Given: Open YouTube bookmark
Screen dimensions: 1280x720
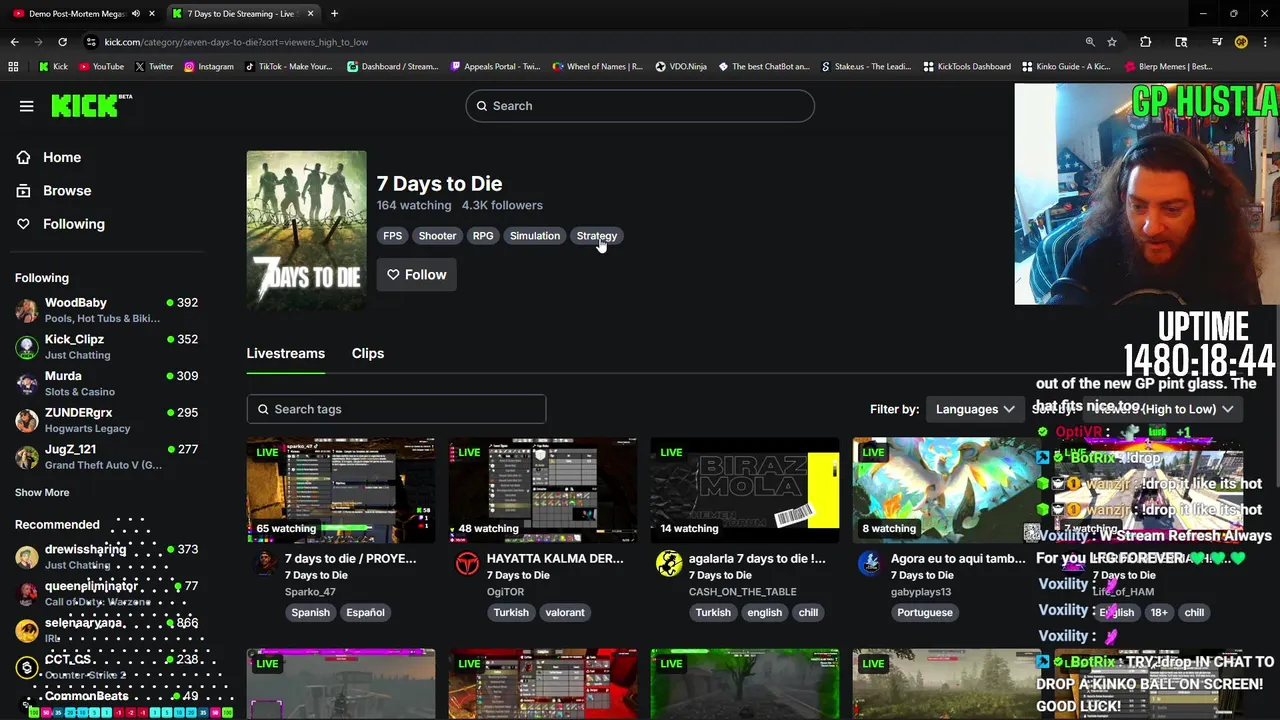Looking at the screenshot, I should (101, 67).
